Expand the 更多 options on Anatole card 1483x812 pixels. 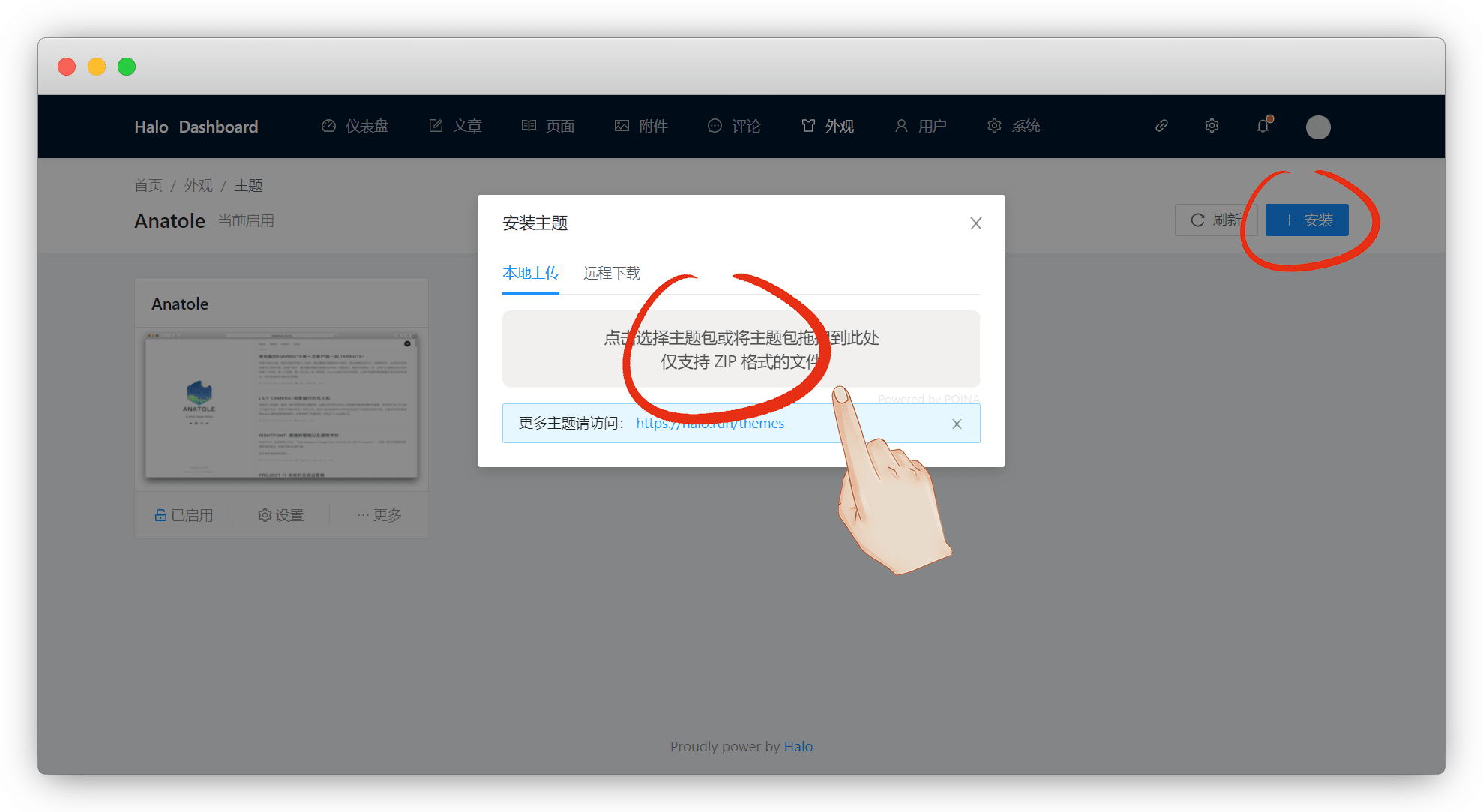[x=379, y=515]
